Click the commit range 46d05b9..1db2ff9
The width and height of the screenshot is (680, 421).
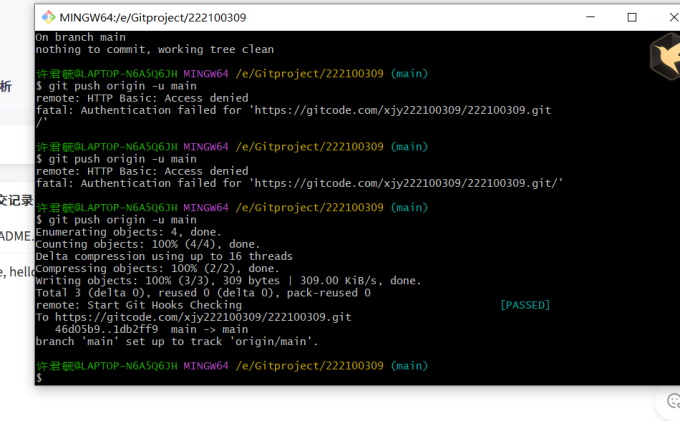[x=106, y=329]
